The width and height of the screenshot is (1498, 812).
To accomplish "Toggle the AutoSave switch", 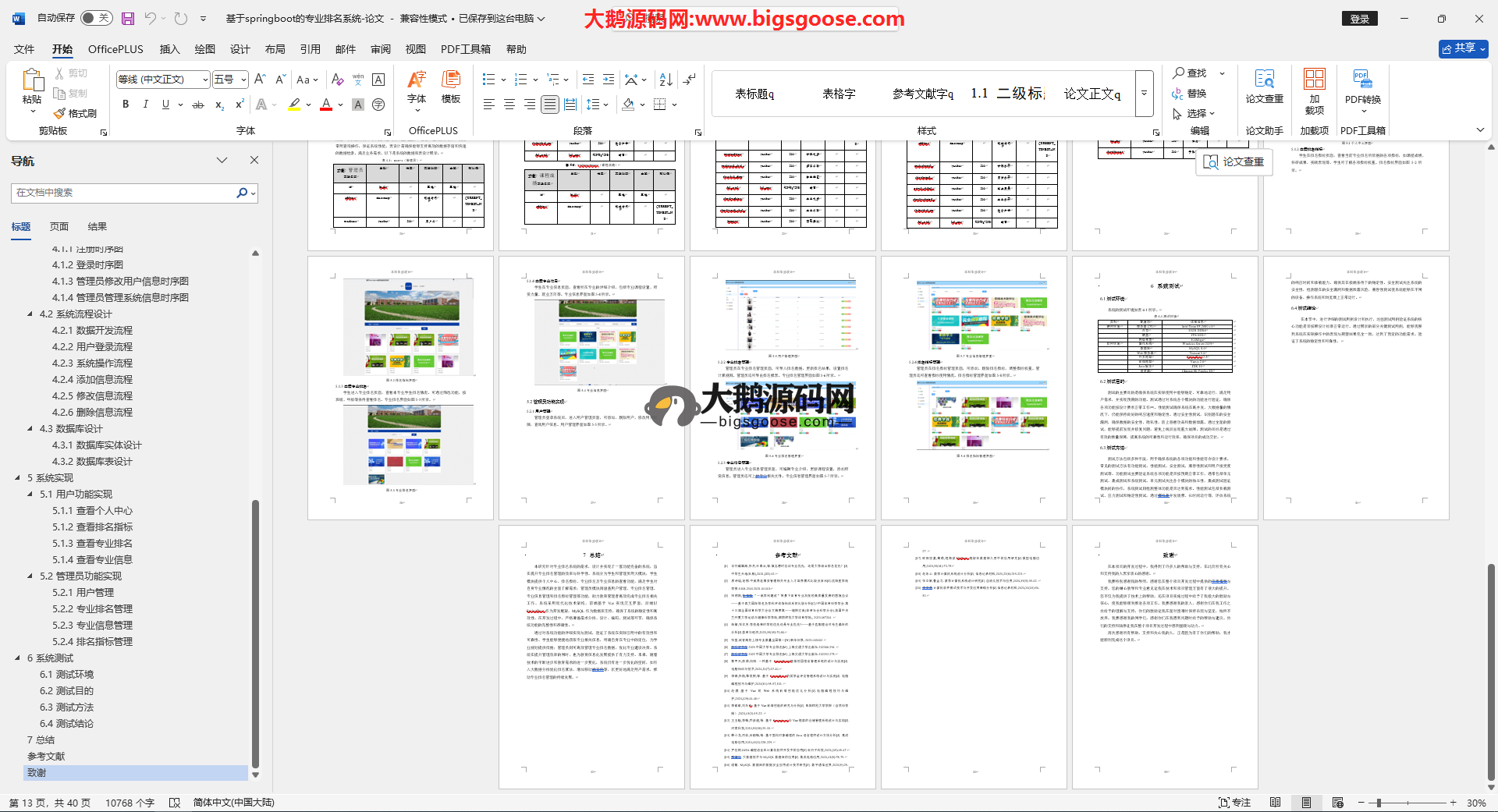I will [97, 18].
